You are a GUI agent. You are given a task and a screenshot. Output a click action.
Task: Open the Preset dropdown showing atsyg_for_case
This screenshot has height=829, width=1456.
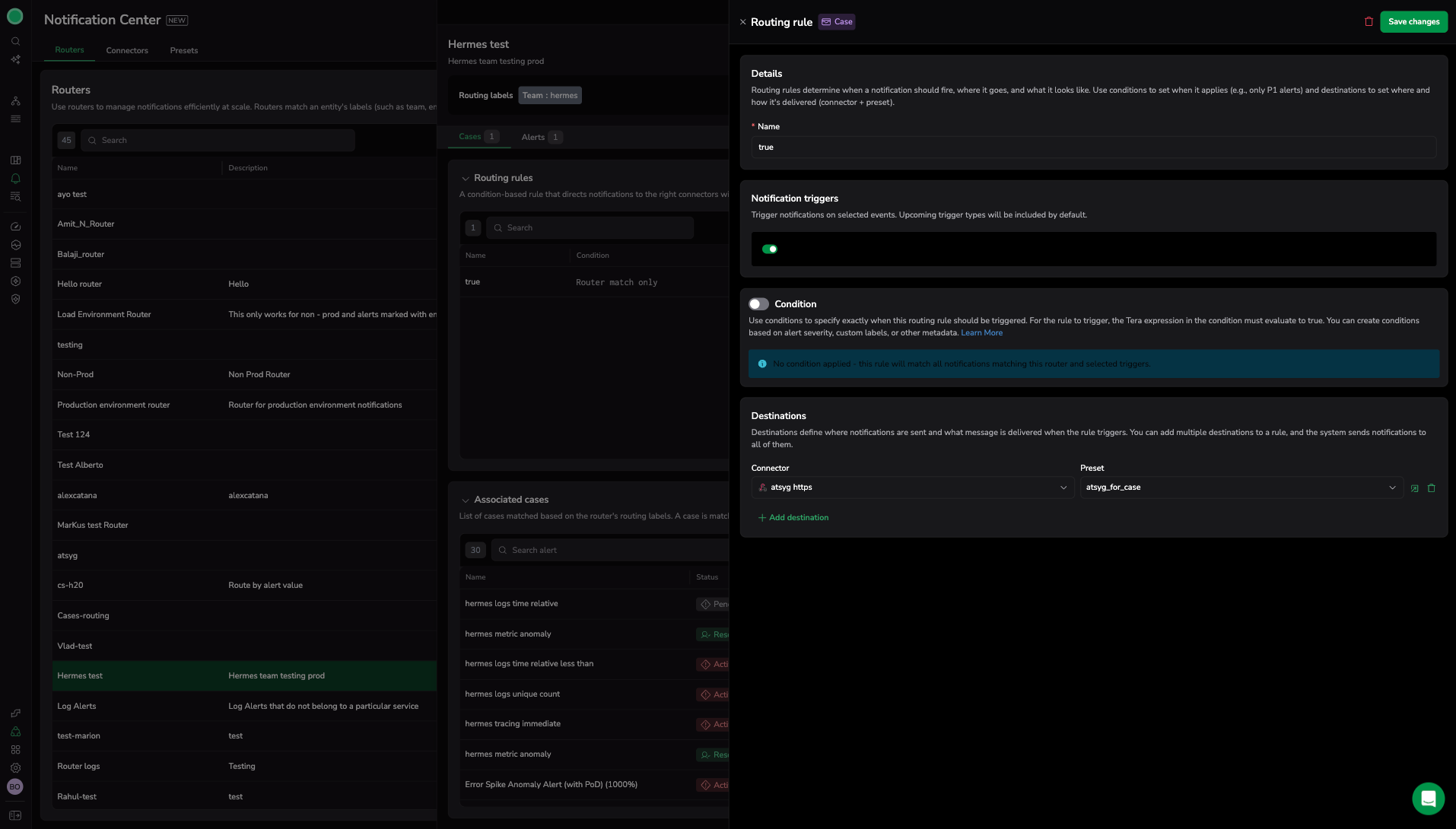point(1240,488)
